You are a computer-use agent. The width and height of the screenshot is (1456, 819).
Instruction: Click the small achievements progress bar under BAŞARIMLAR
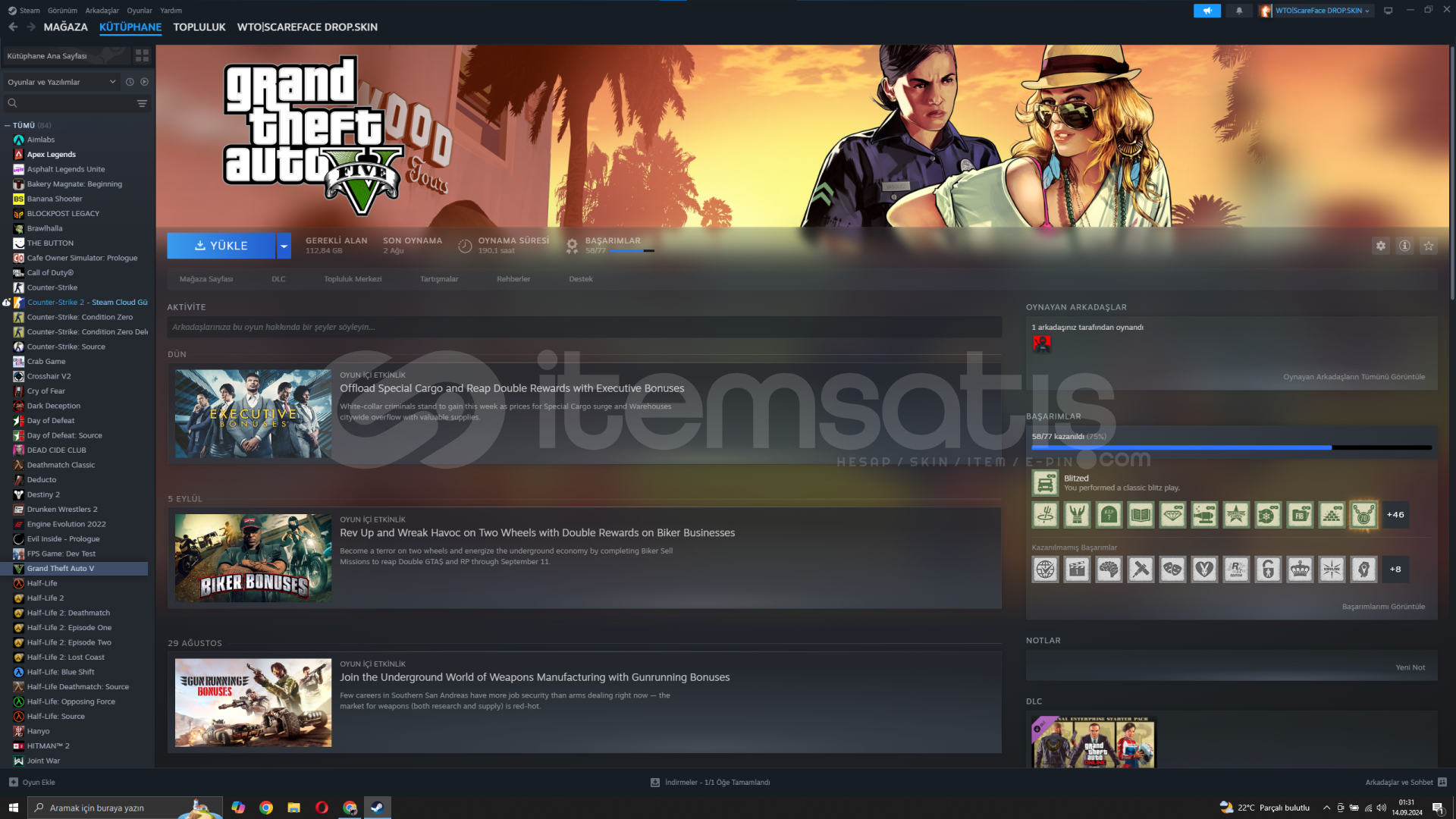[x=632, y=251]
